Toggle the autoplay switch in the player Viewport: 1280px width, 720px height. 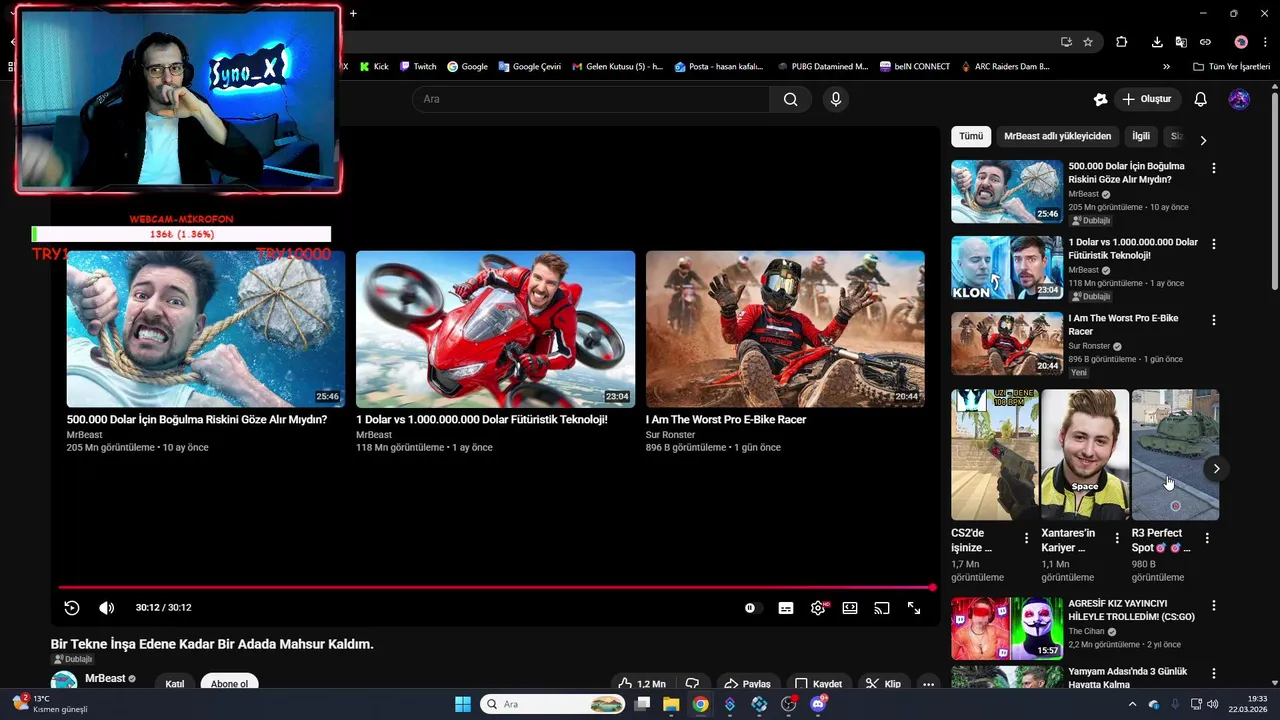tap(753, 608)
